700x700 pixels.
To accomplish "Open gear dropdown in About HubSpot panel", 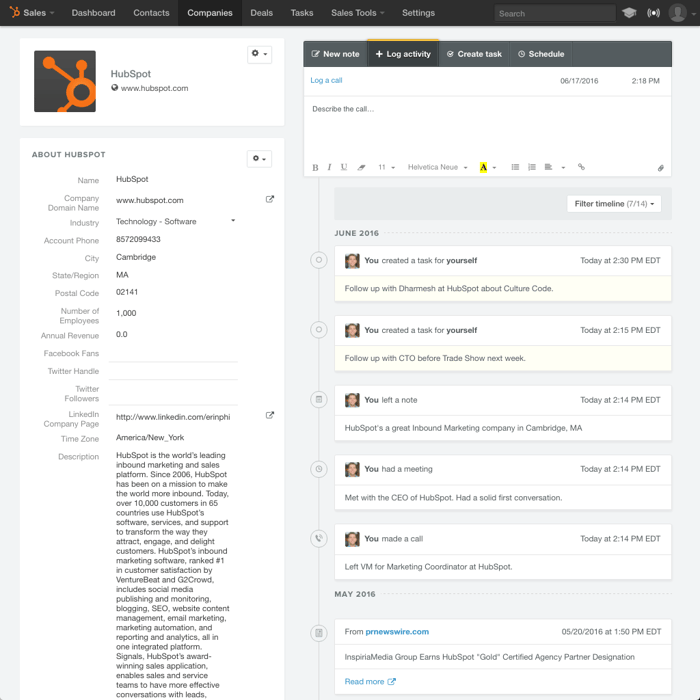I will click(x=259, y=158).
